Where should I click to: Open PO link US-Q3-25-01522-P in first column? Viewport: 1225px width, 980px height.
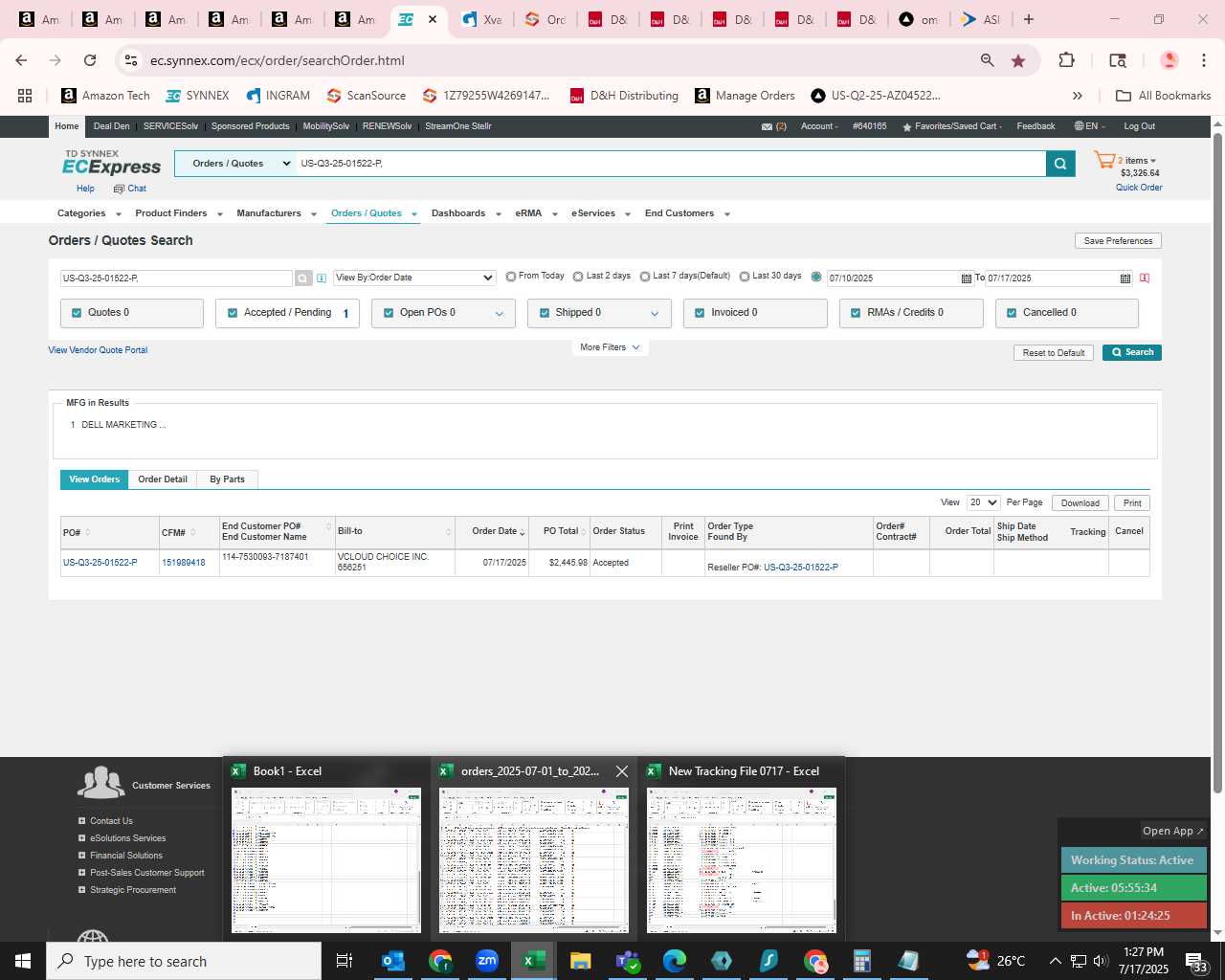click(100, 563)
